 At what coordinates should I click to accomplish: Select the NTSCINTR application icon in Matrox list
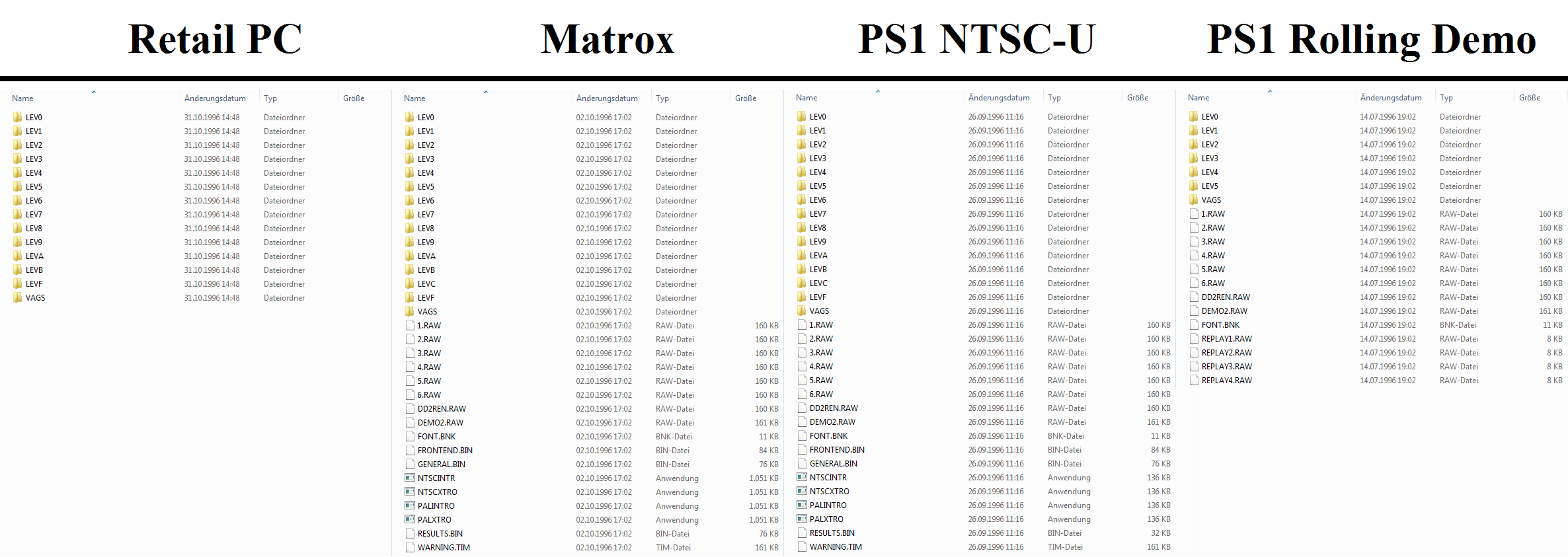pos(410,478)
